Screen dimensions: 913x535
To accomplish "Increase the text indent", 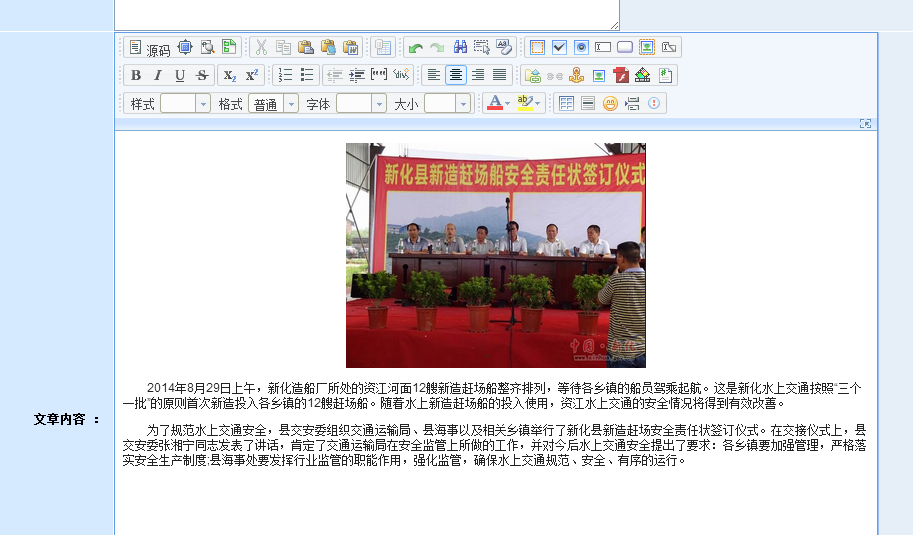I will (x=357, y=75).
